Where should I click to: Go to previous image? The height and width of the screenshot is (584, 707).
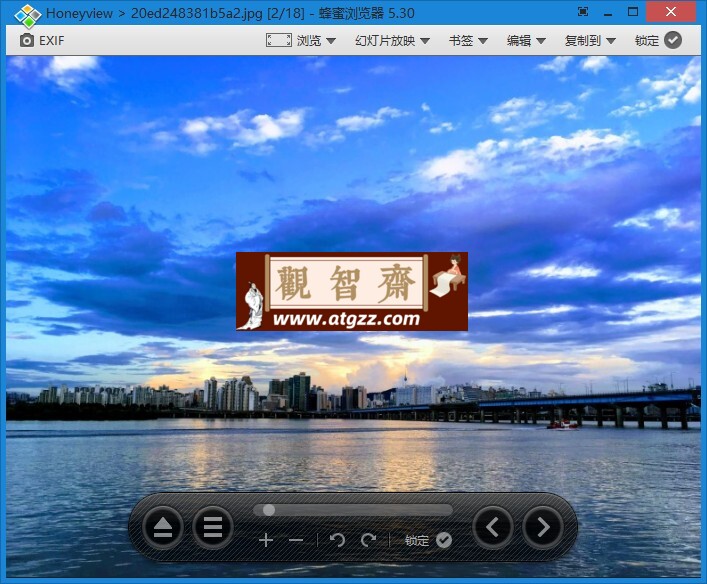pyautogui.click(x=492, y=527)
